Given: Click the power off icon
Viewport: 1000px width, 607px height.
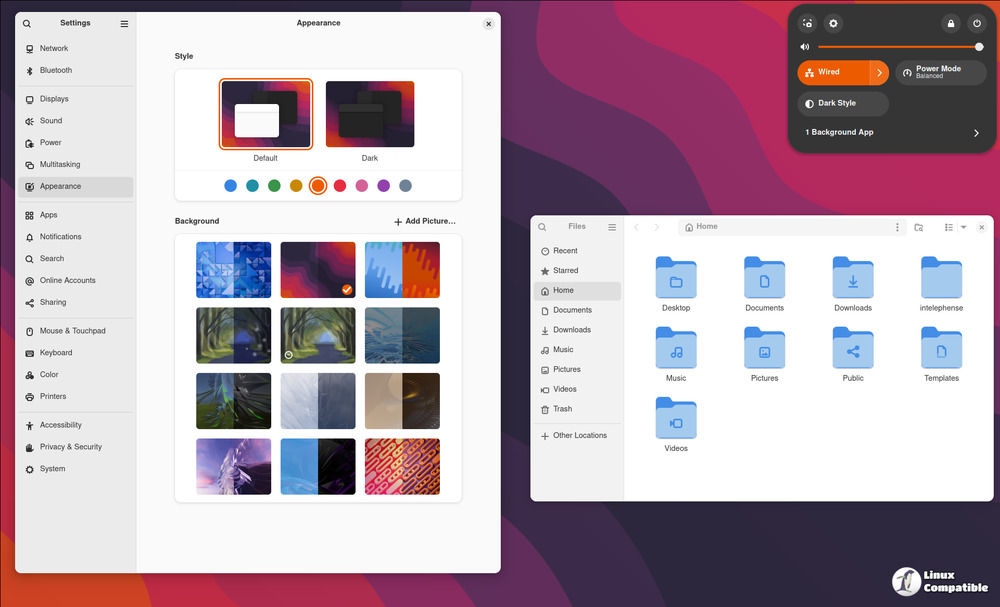Looking at the screenshot, I should coord(977,23).
